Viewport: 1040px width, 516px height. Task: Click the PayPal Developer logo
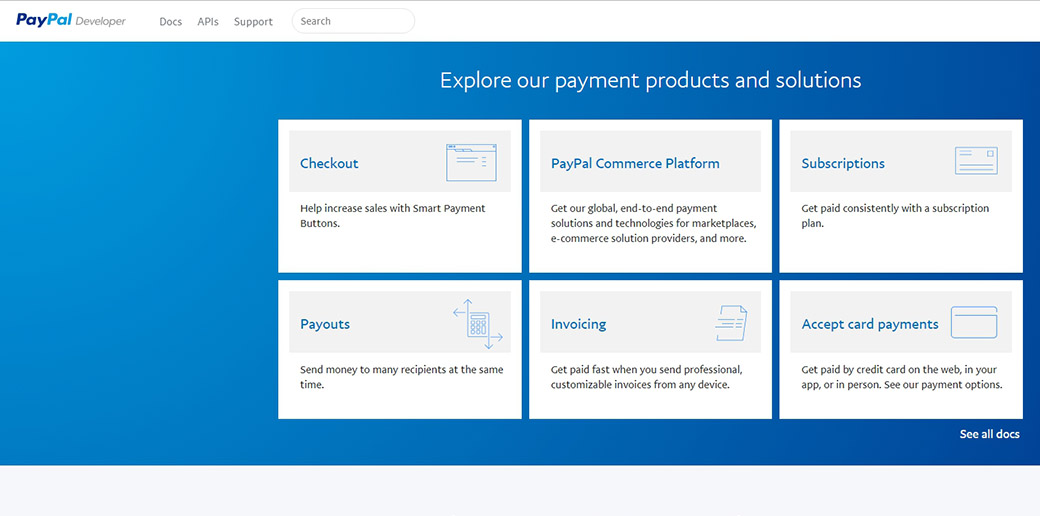(x=71, y=21)
